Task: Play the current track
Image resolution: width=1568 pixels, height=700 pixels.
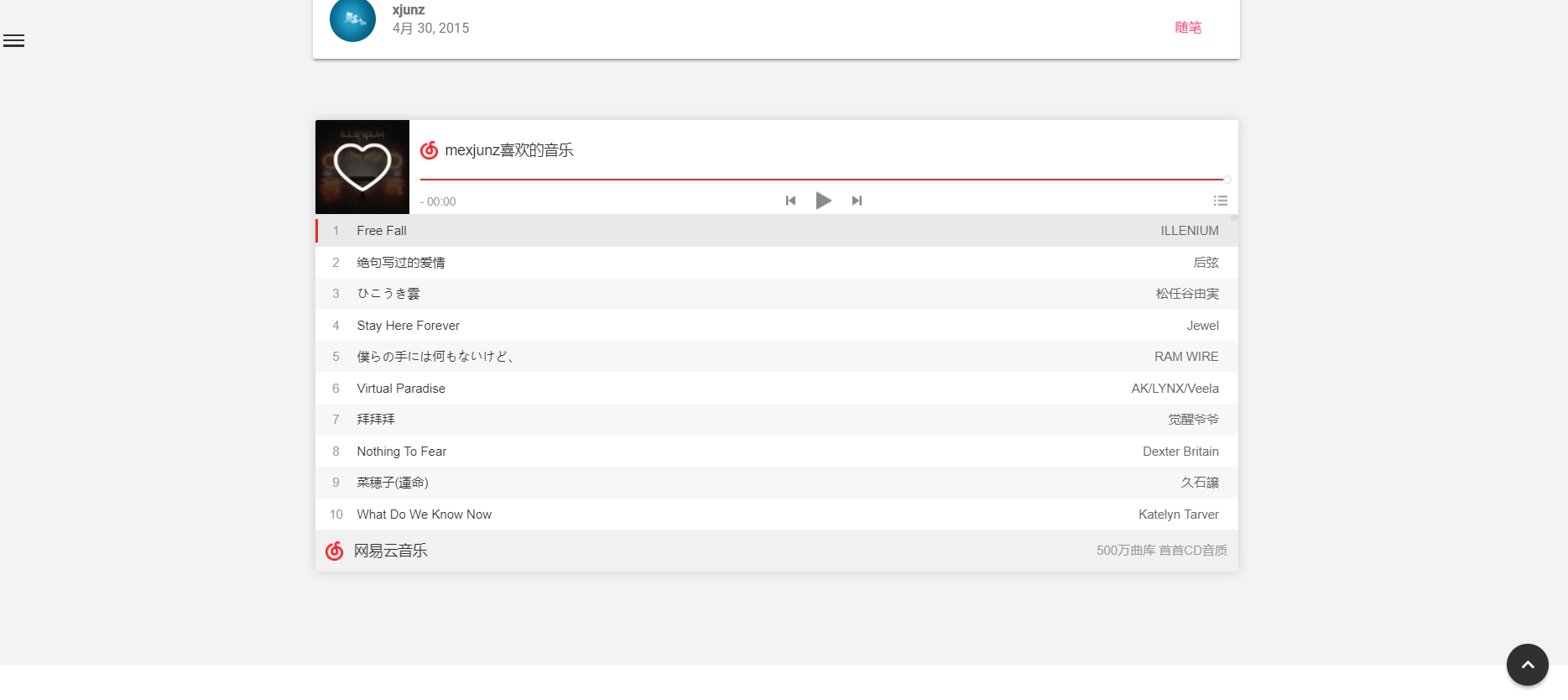Action: coord(823,201)
